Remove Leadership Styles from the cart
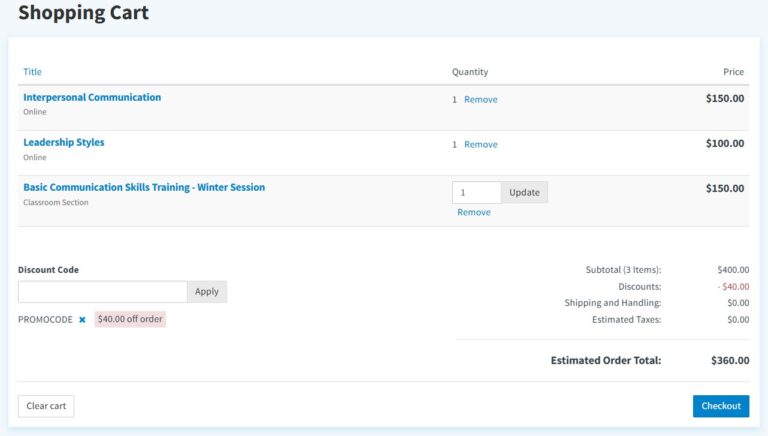The width and height of the screenshot is (768, 436). pyautogui.click(x=480, y=145)
